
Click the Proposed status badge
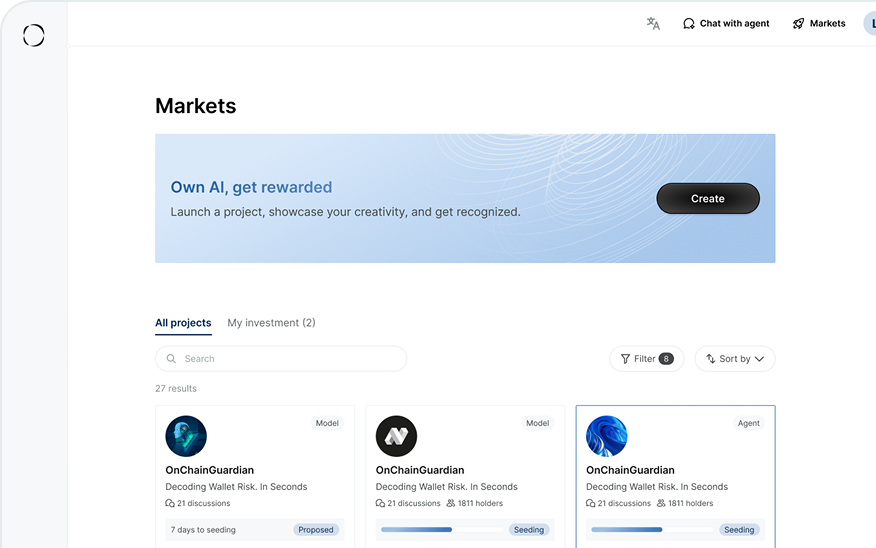coord(316,530)
